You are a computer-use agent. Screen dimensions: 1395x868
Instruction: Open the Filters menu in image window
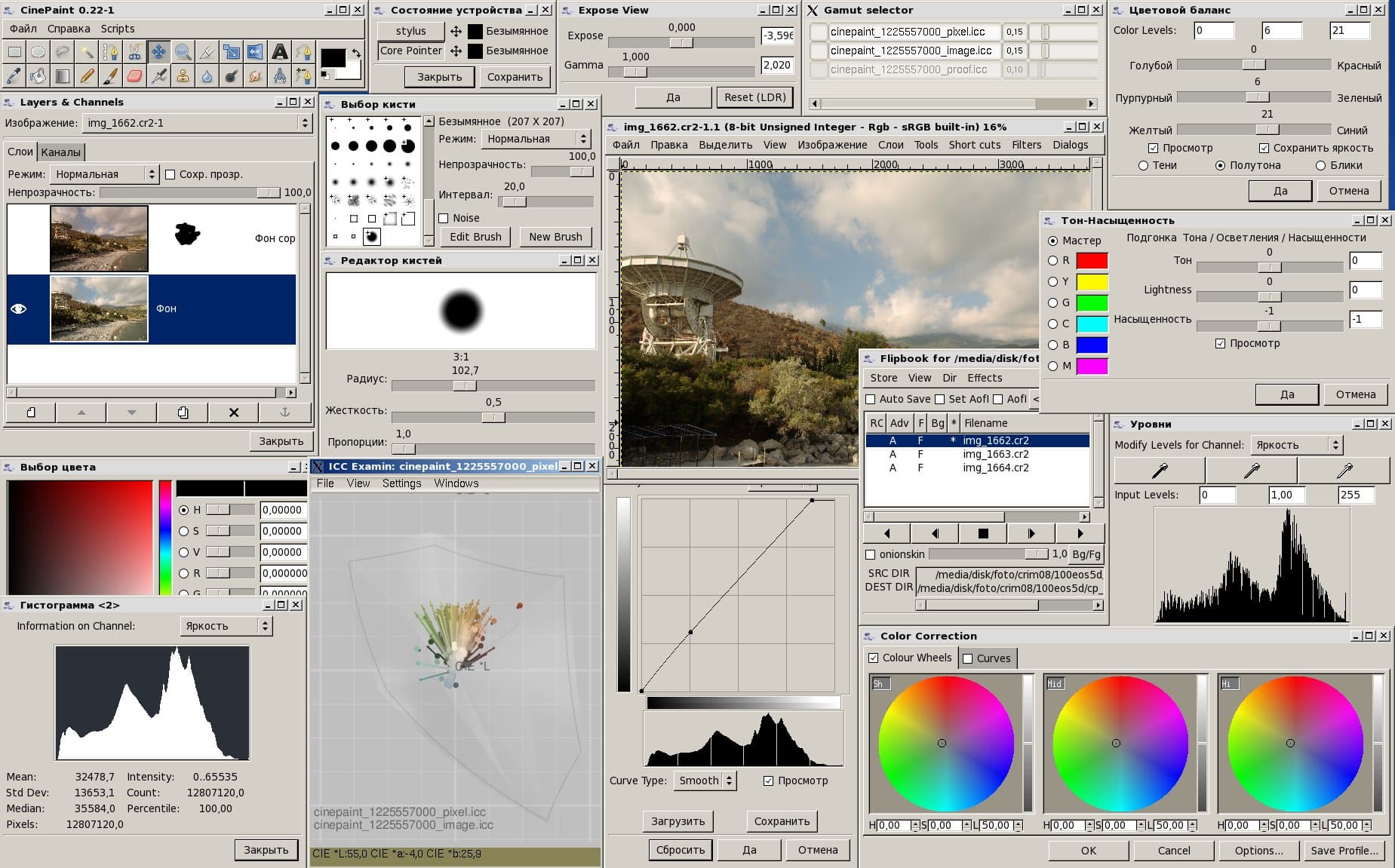1026,145
